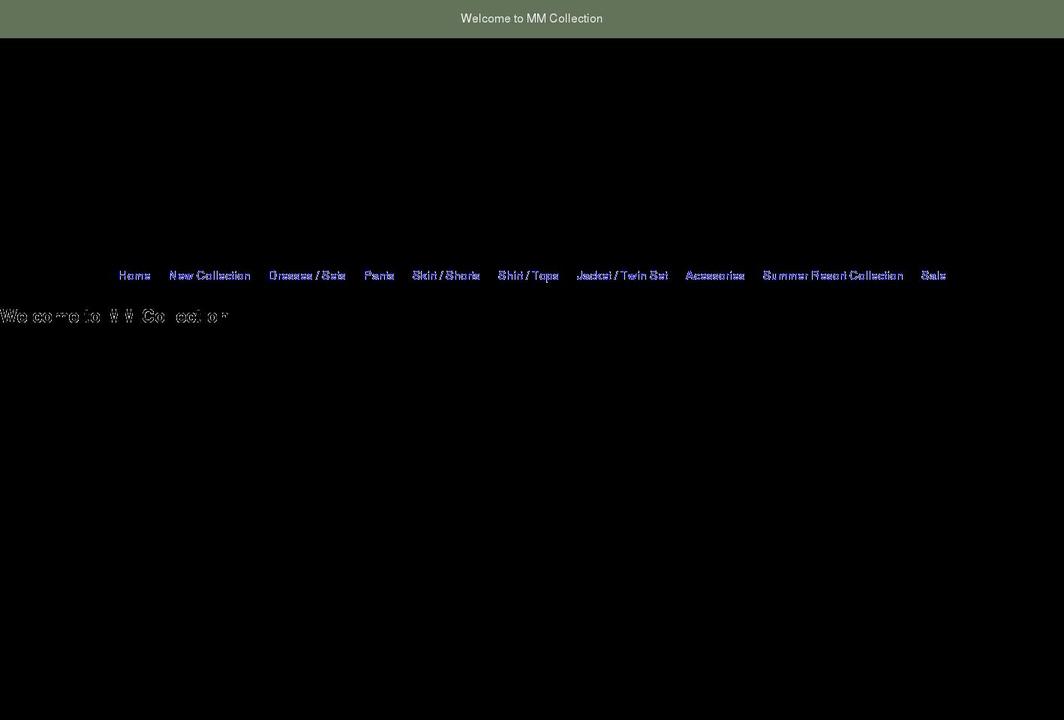Click the Accessories menu item
This screenshot has height=720, width=1064.
pyautogui.click(x=715, y=275)
